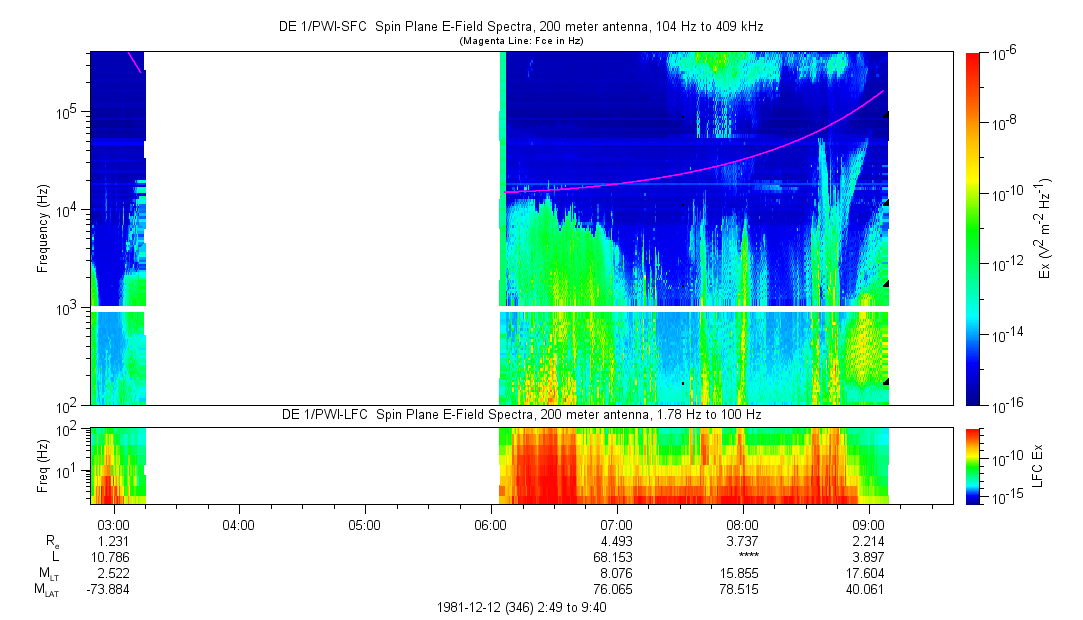Click the 'Freq (Hz)' lower panel axis label
This screenshot has height=620, width=1083.
(43, 464)
